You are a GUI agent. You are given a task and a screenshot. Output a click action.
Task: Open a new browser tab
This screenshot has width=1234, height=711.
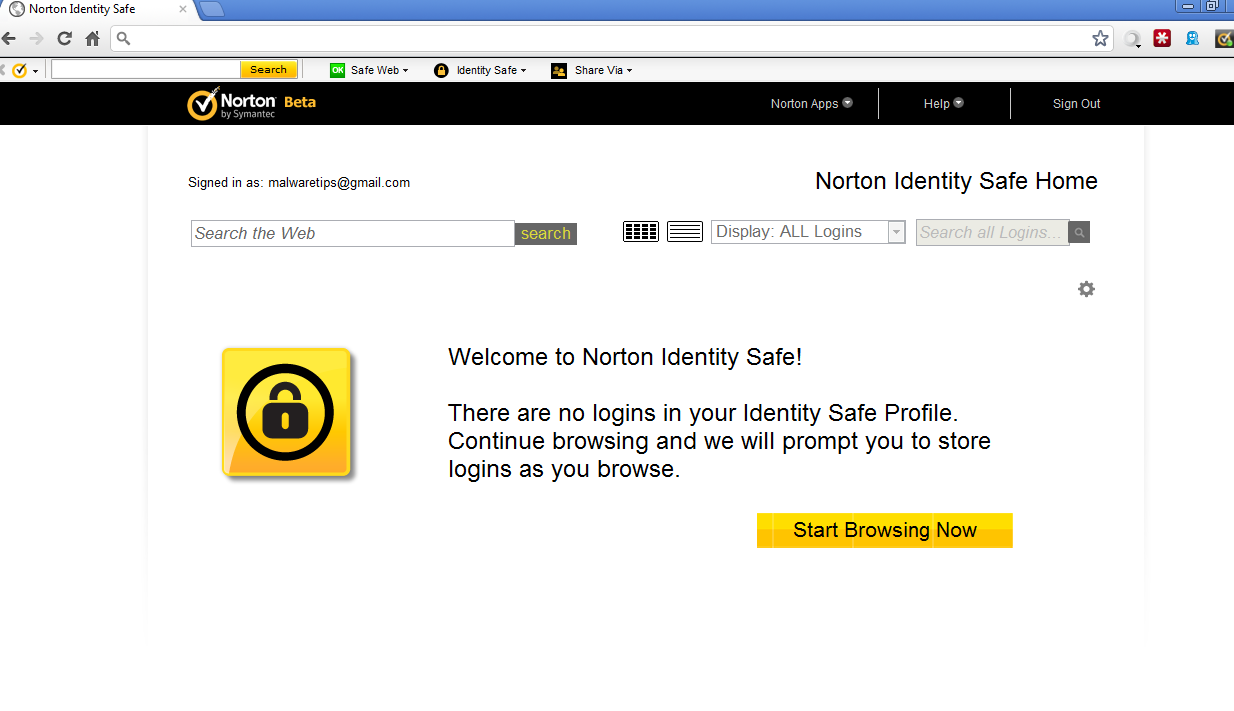[x=212, y=10]
